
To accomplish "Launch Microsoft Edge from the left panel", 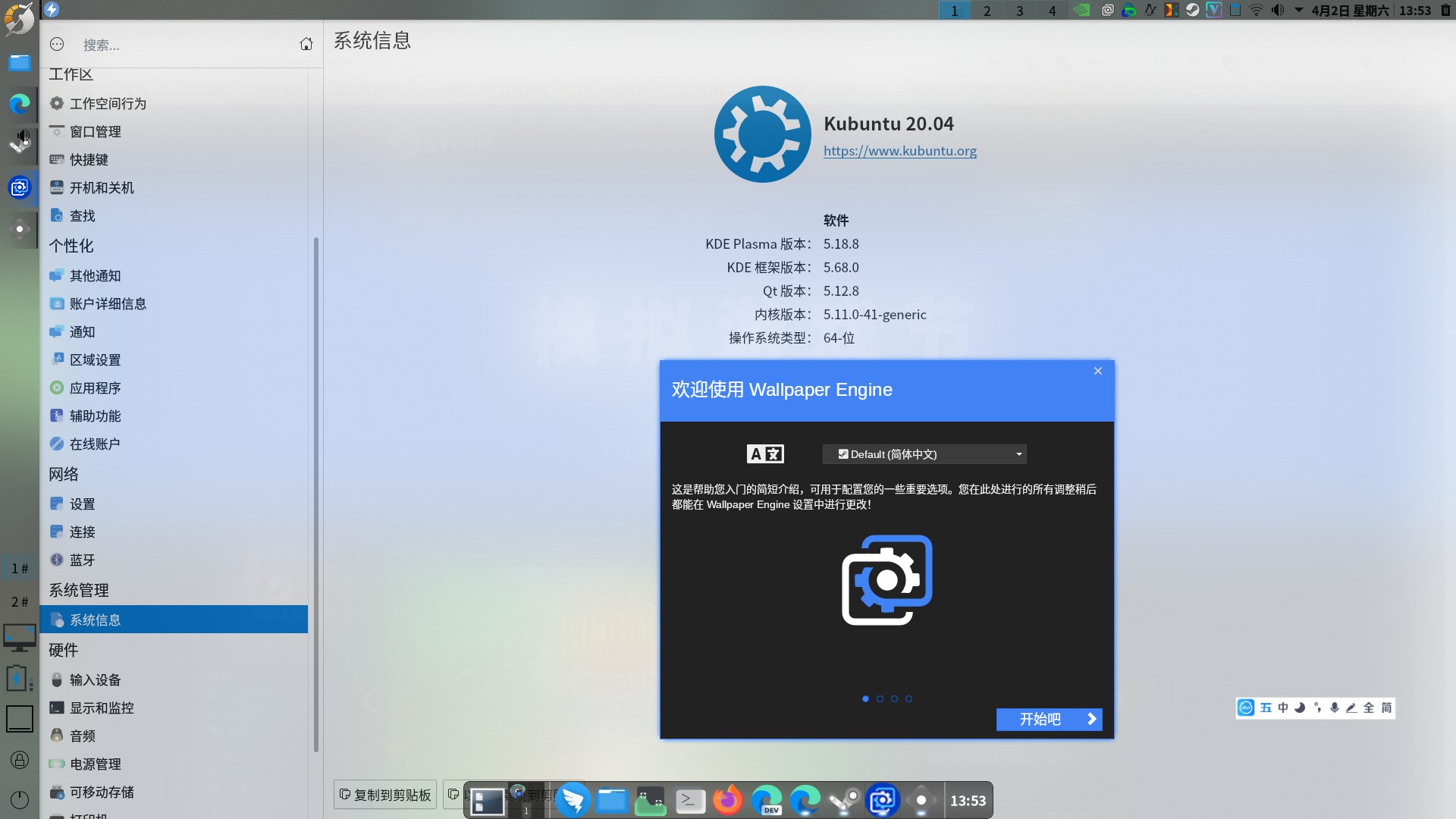I will [x=20, y=103].
